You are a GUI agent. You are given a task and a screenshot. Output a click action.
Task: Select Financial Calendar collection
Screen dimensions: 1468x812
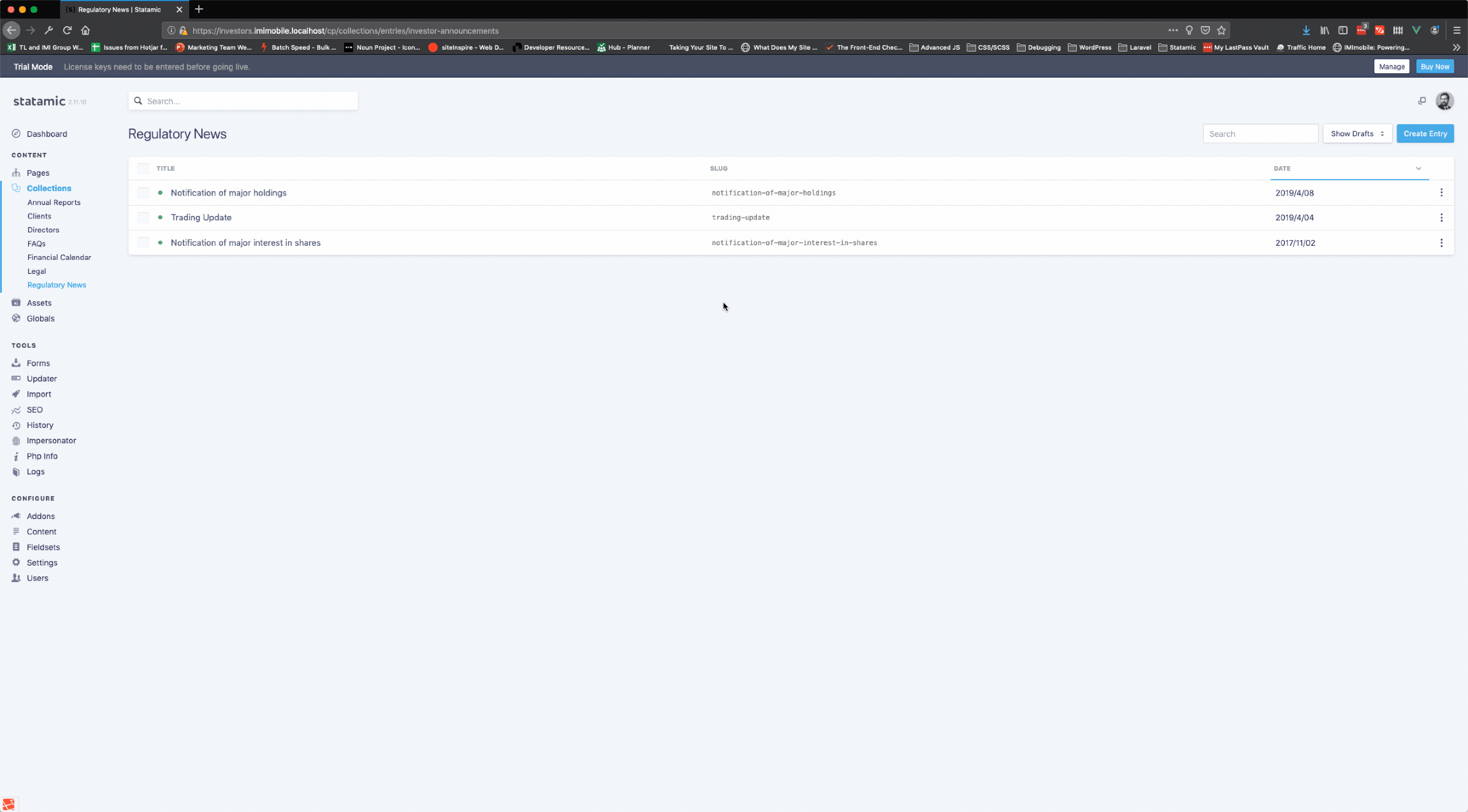click(x=59, y=257)
